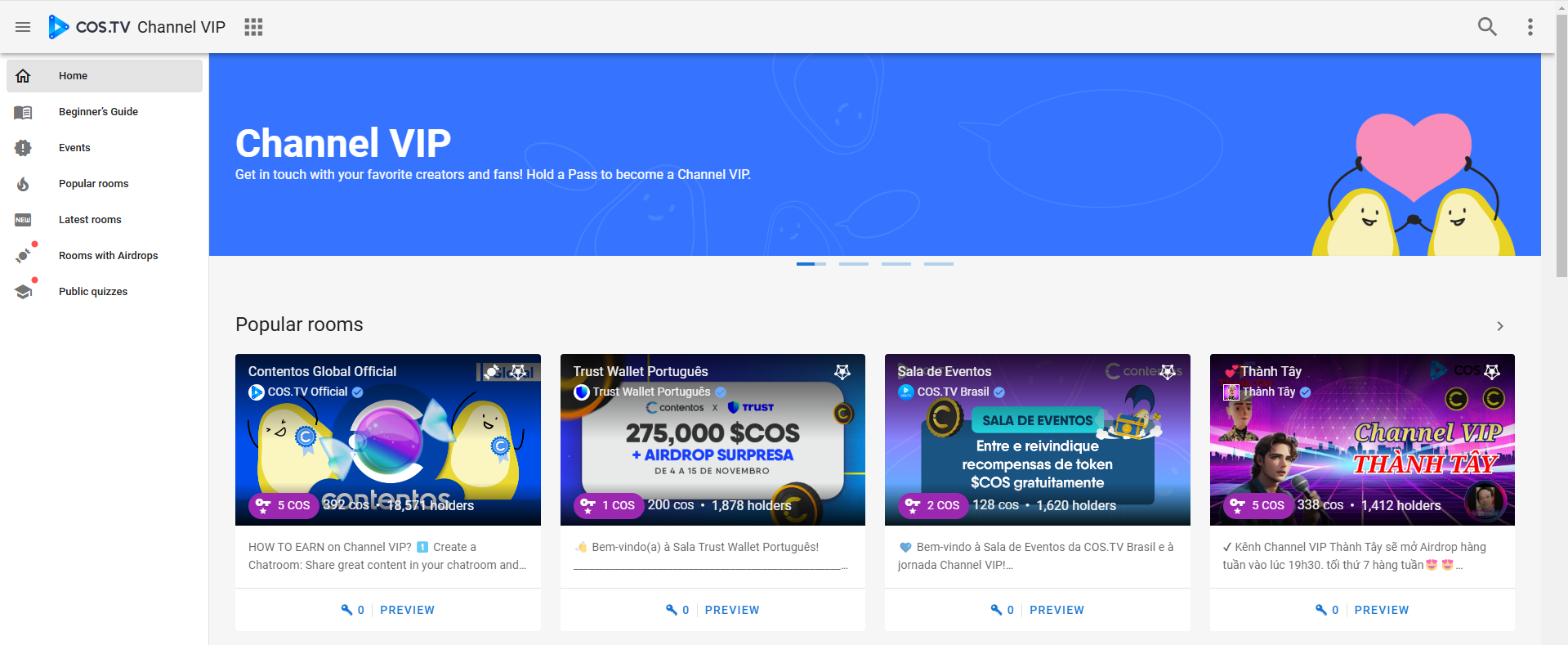This screenshot has height=645, width=1568.
Task: Click the COS.TV play logo
Action: [x=59, y=27]
